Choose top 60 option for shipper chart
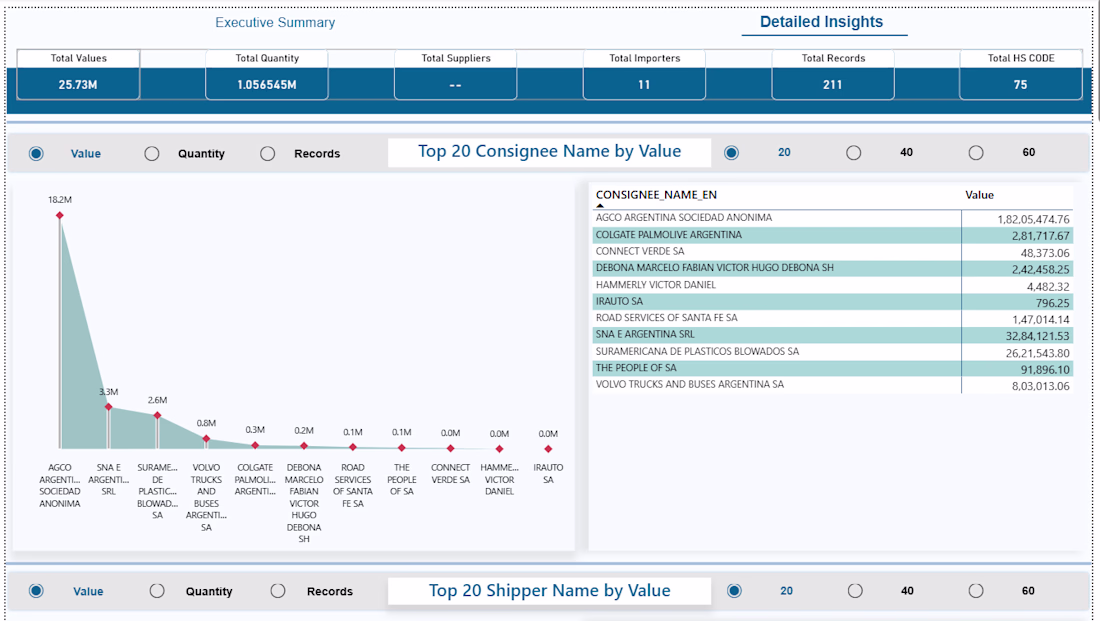This screenshot has height=621, width=1100. pyautogui.click(x=976, y=591)
